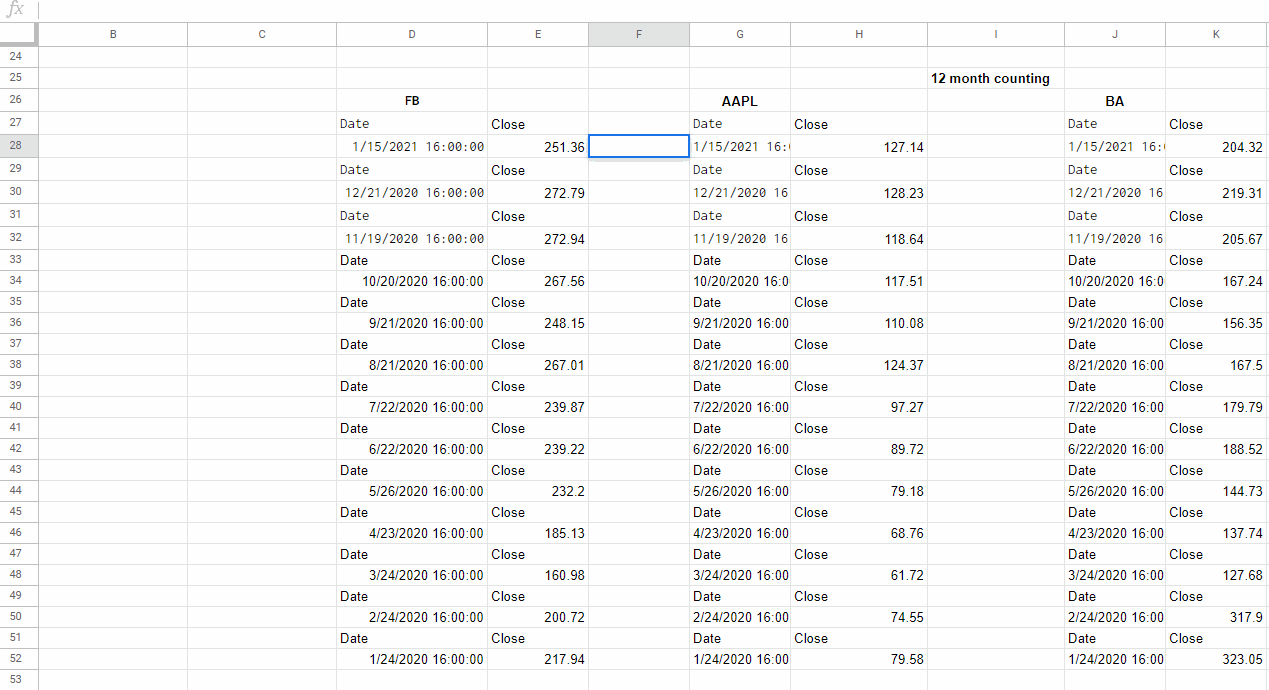Select AAPL close value 127.14
The width and height of the screenshot is (1269, 690).
(x=859, y=147)
